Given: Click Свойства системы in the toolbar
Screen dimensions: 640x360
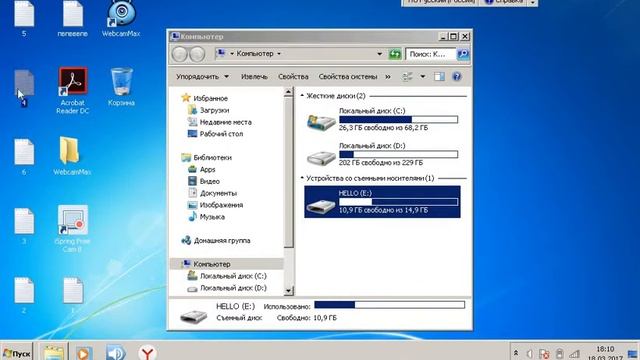Looking at the screenshot, I should [348, 77].
